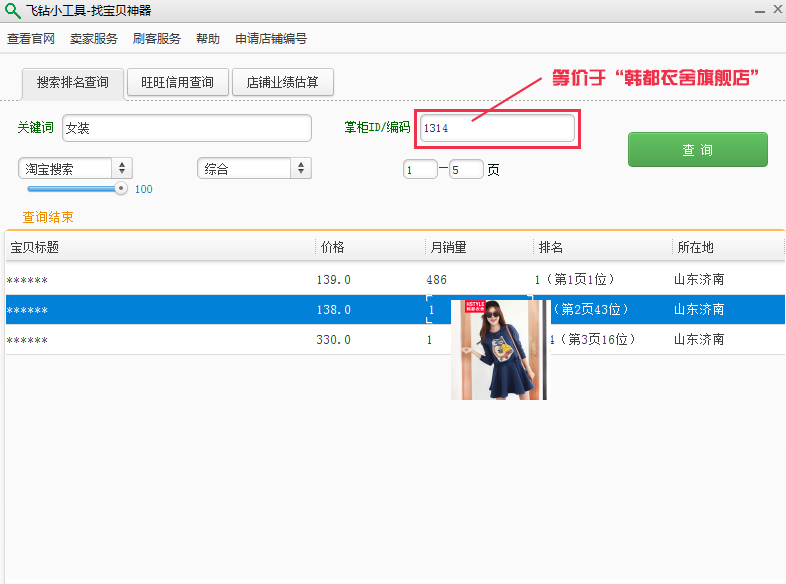Expand the 淘宝搜索 dropdown
The image size is (786, 584).
click(x=75, y=168)
